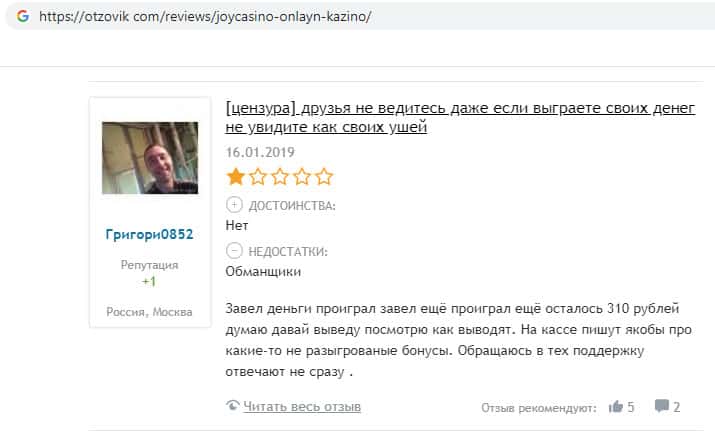Click the first filled orange star
This screenshot has width=715, height=436.
[236, 176]
